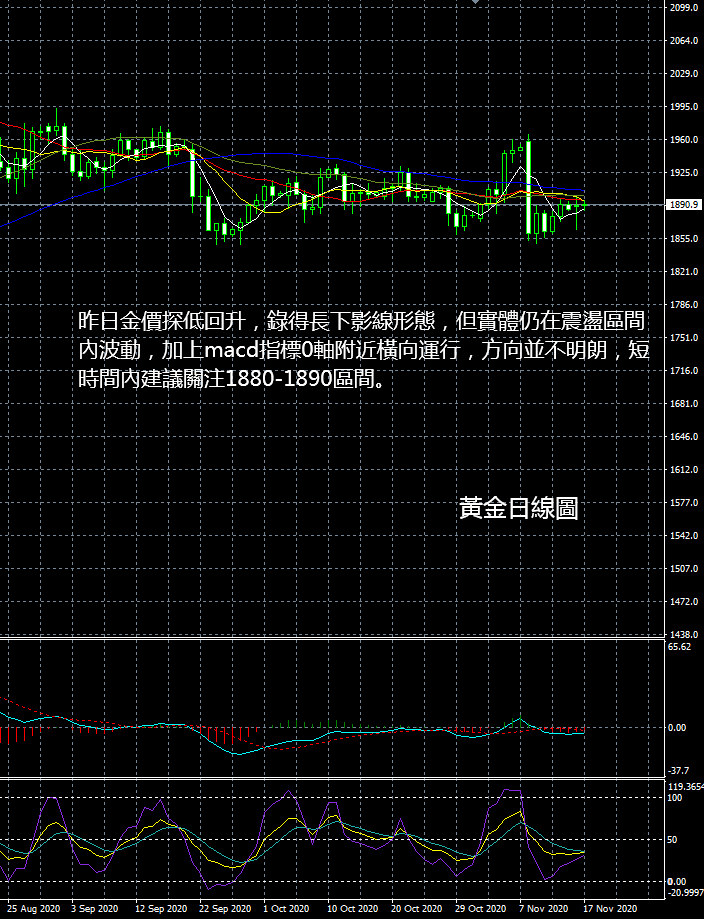
Task: Click the 1 Oct 2020 date label
Action: [286, 908]
